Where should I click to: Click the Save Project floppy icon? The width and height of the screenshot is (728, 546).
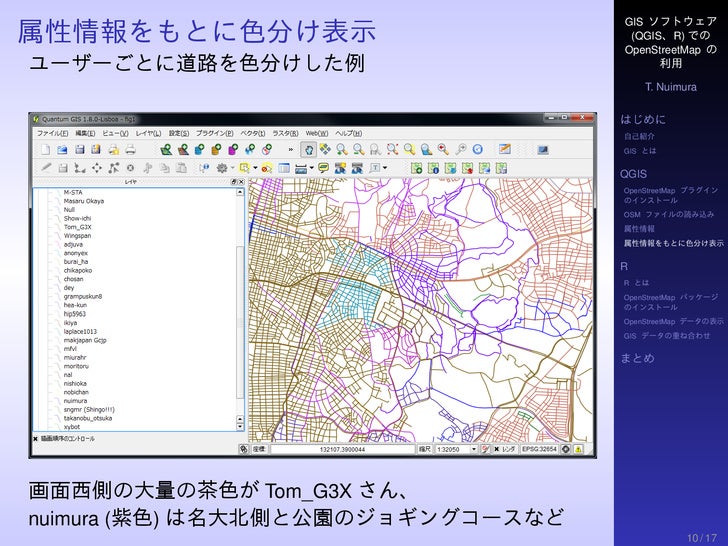(79, 150)
